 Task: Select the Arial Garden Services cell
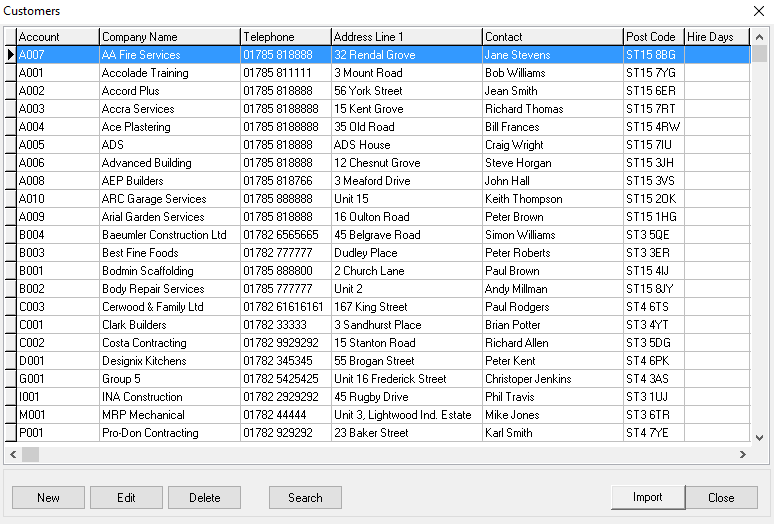click(170, 217)
